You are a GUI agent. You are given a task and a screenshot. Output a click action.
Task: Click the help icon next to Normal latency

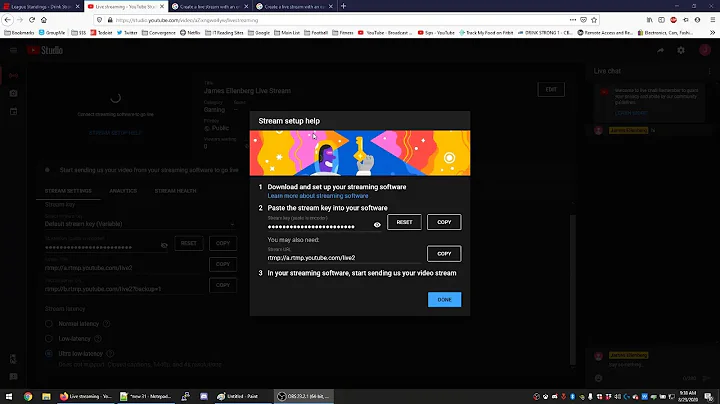coord(107,324)
